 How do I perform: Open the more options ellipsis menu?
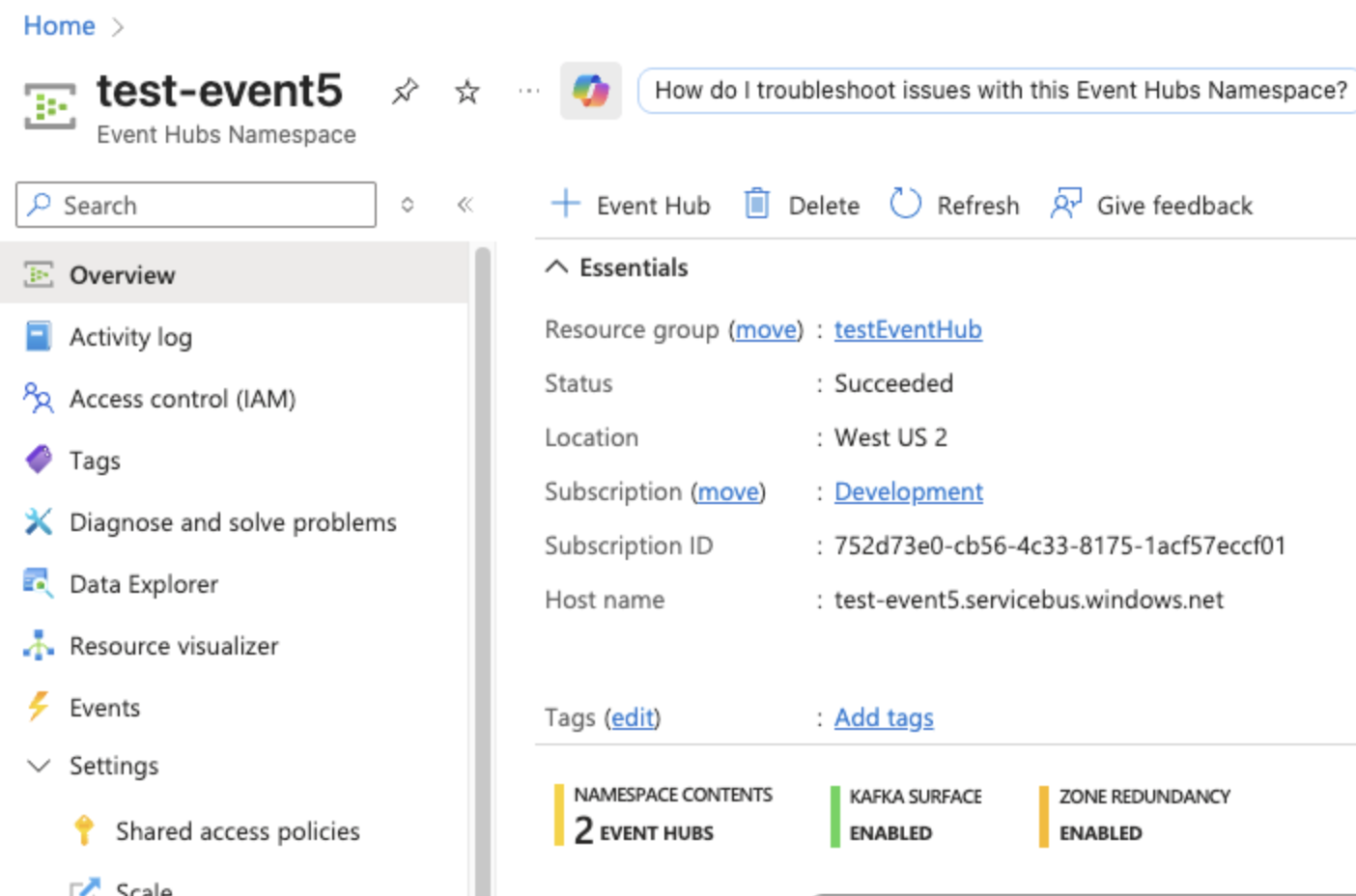tap(527, 90)
